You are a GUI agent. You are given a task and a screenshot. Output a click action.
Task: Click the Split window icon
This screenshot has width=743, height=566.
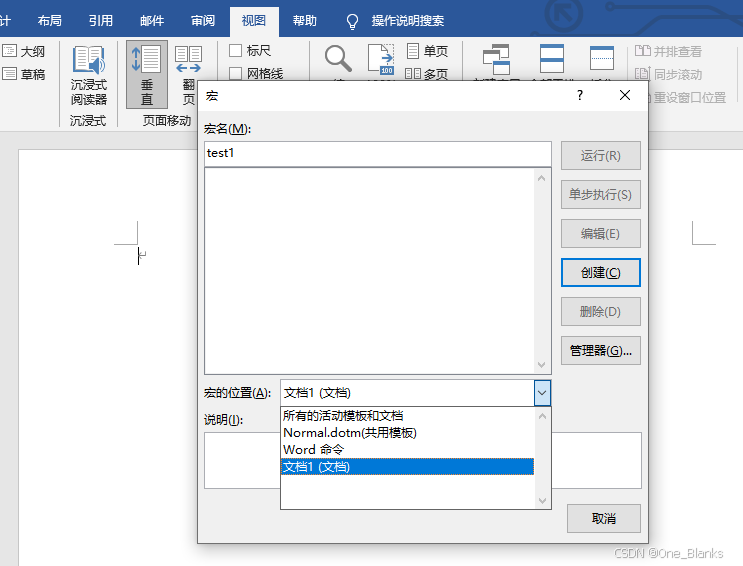click(x=601, y=58)
